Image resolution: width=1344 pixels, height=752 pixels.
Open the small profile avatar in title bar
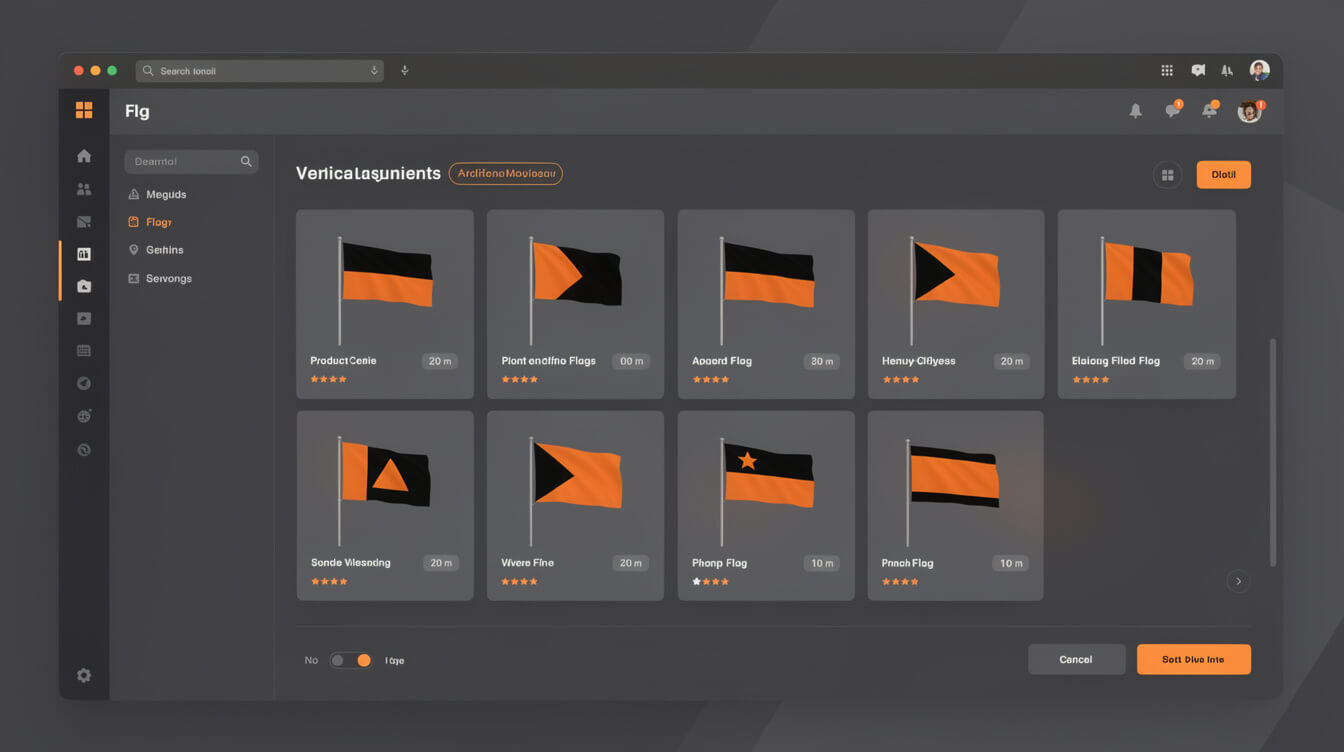tap(1260, 70)
